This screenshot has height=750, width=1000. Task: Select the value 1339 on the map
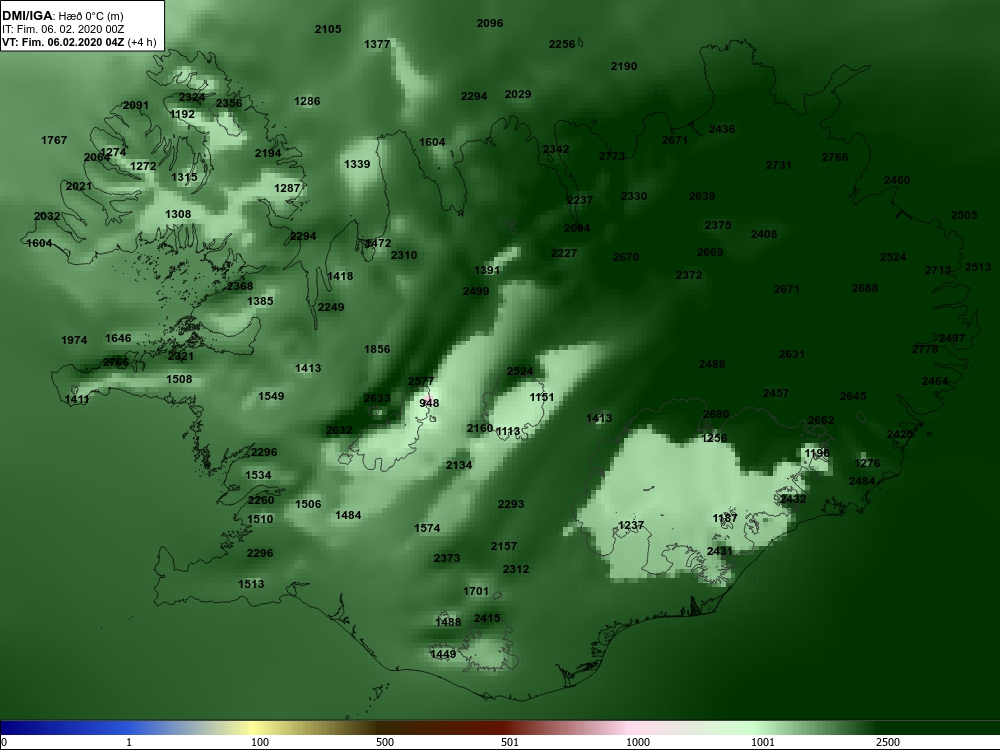357,164
